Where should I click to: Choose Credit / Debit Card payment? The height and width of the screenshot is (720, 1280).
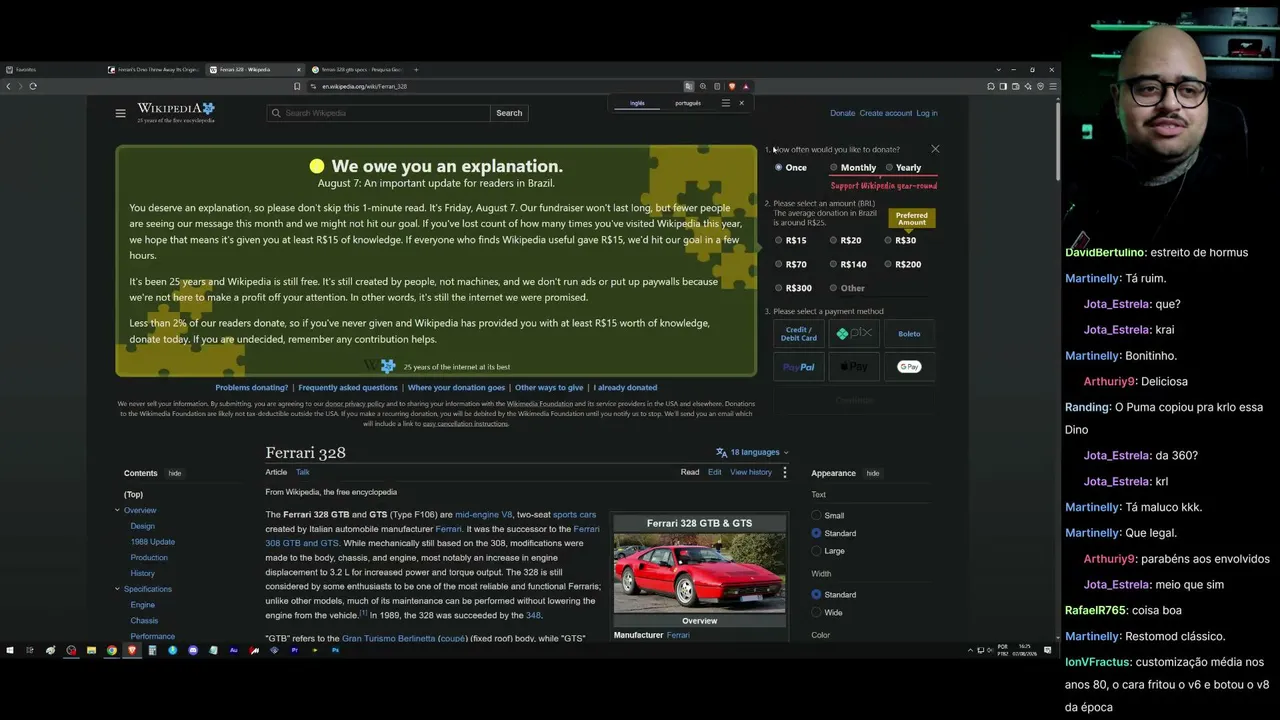tap(799, 334)
